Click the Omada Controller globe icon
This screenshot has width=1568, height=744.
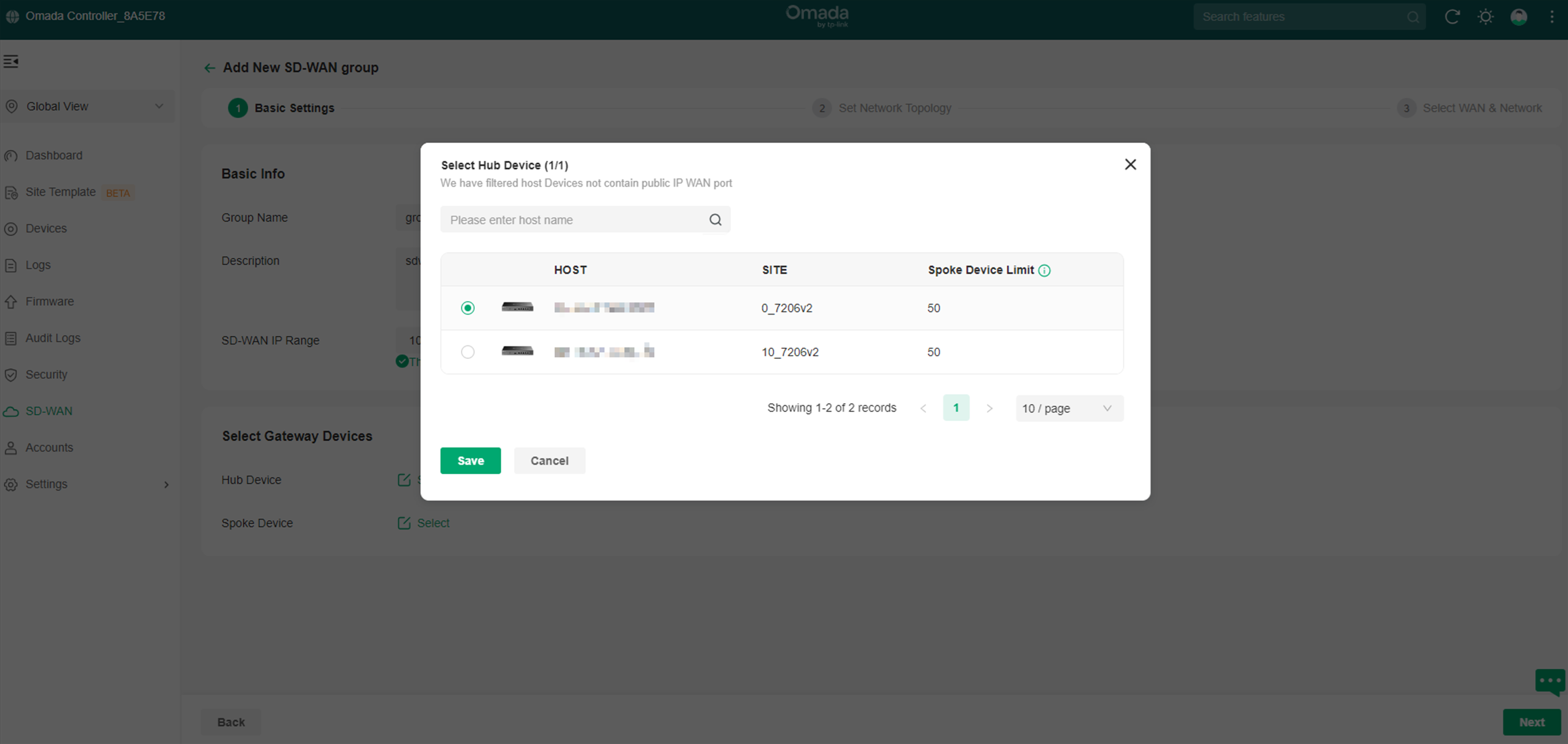click(x=12, y=16)
